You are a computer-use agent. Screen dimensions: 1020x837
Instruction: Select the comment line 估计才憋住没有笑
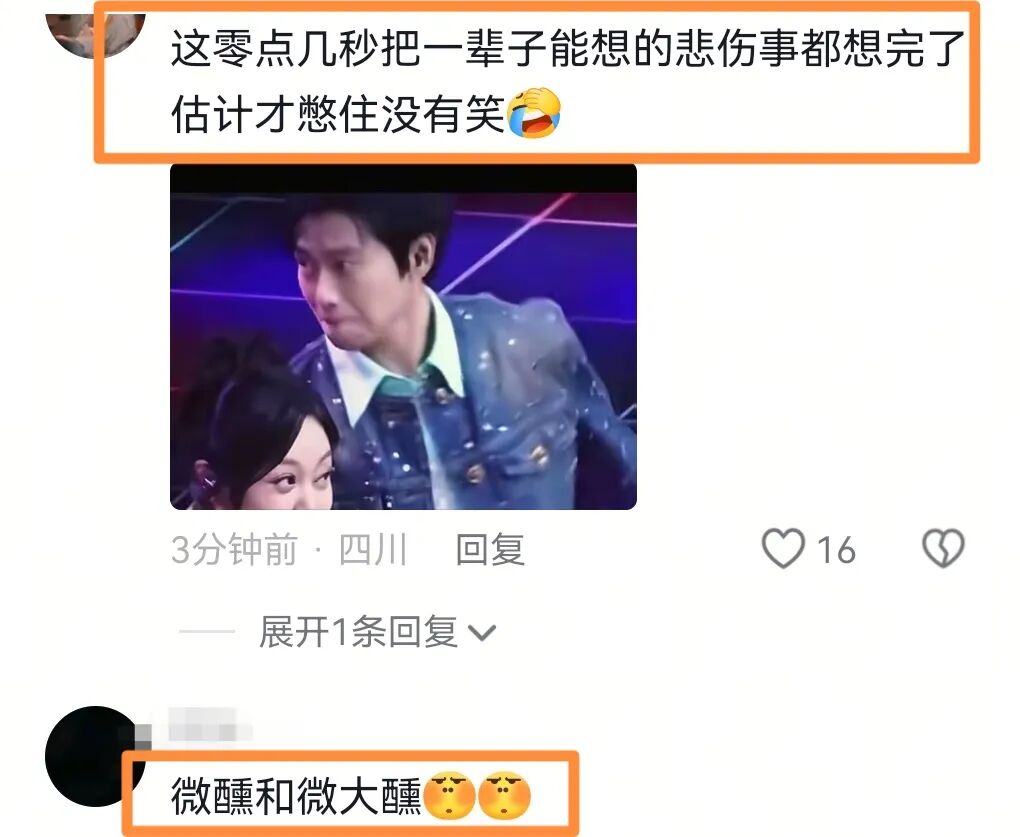[x=338, y=114]
